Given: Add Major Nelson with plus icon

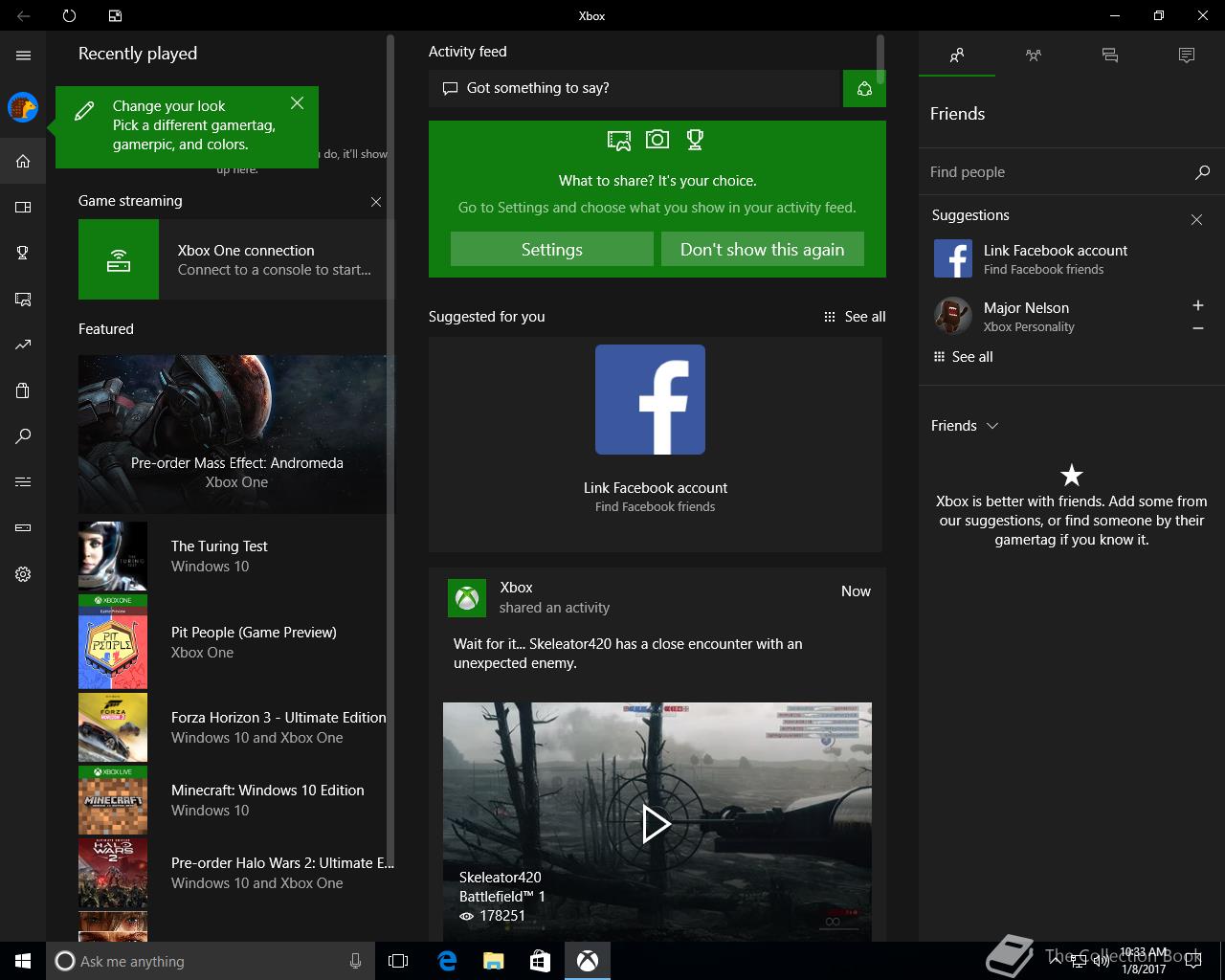Looking at the screenshot, I should tap(1197, 305).
